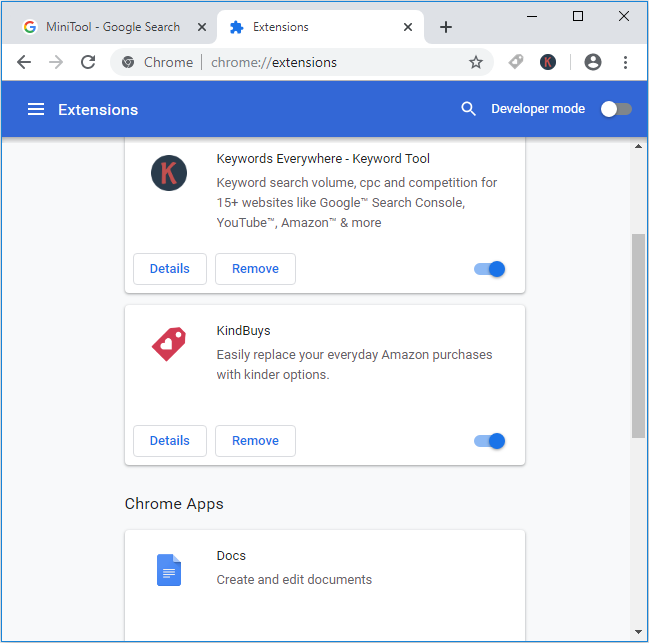Remove the Keywords Everywhere extension

click(x=255, y=269)
